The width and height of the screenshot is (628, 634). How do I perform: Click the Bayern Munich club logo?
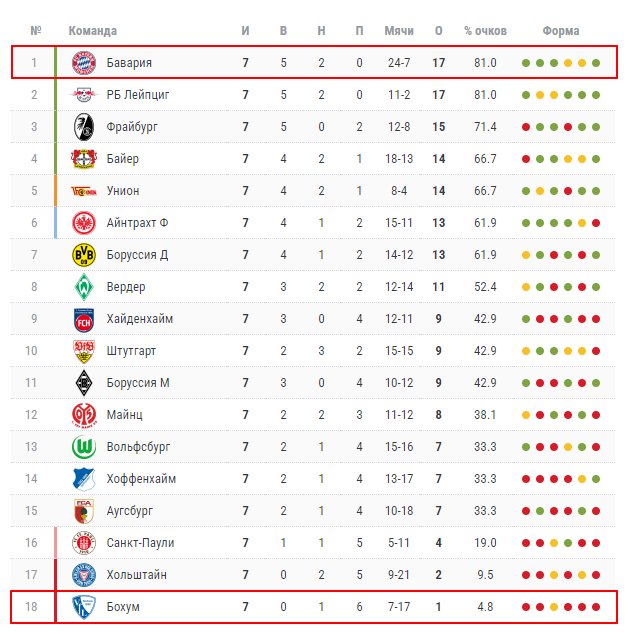[83, 63]
